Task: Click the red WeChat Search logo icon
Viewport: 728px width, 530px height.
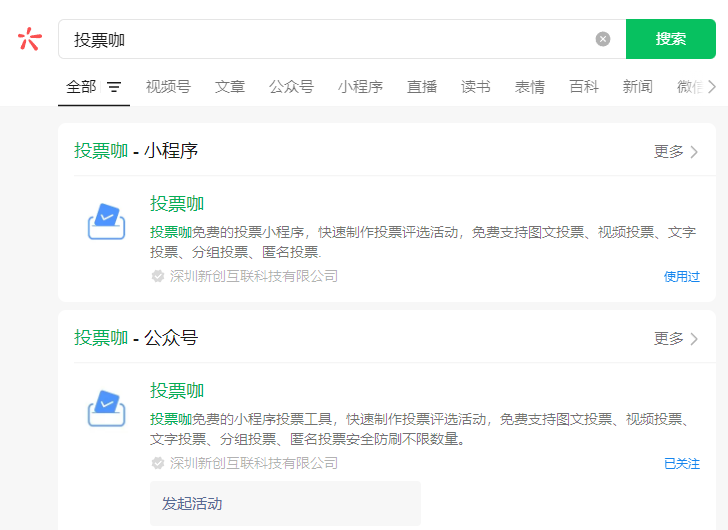Action: [x=30, y=39]
